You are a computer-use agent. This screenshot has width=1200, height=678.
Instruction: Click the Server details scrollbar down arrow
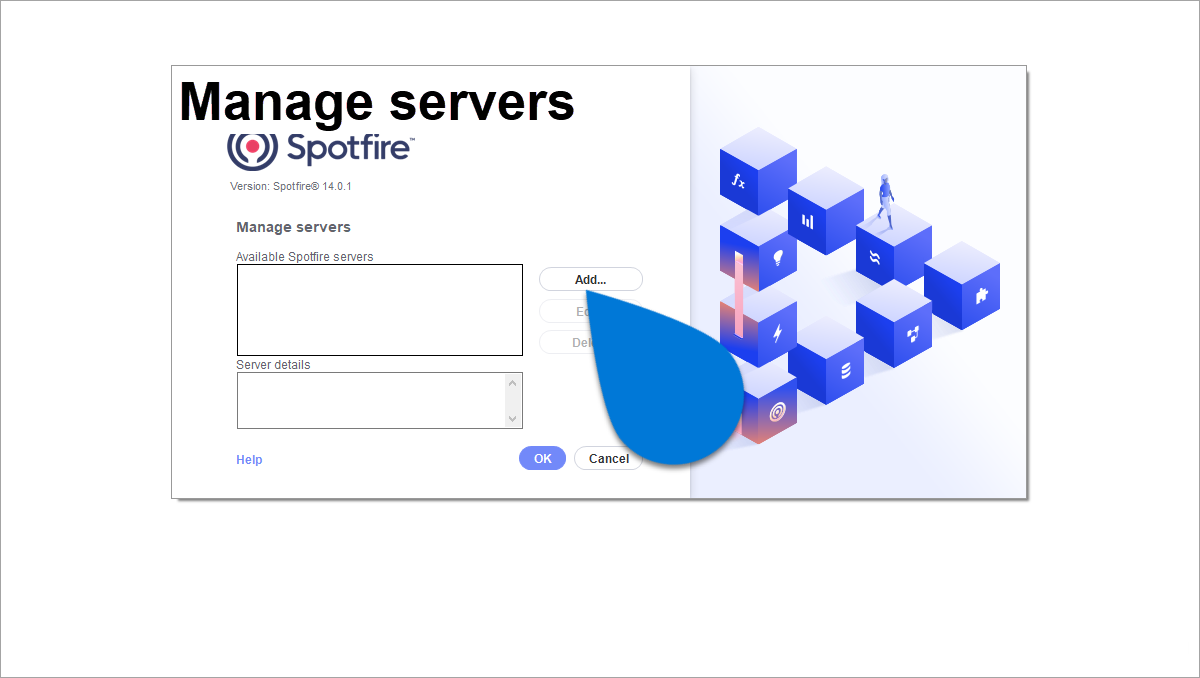(513, 420)
